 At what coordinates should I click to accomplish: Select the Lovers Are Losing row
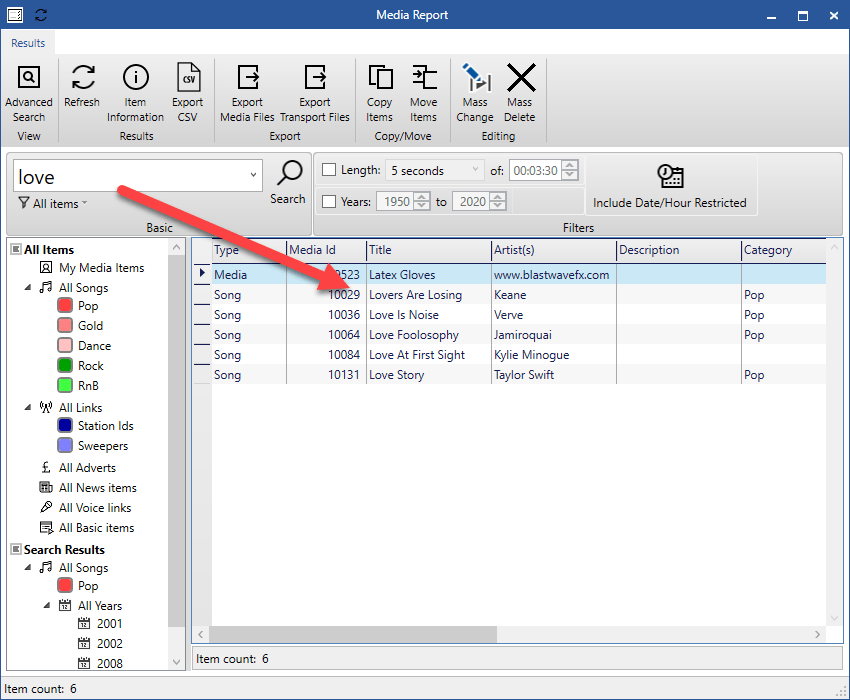[519, 295]
